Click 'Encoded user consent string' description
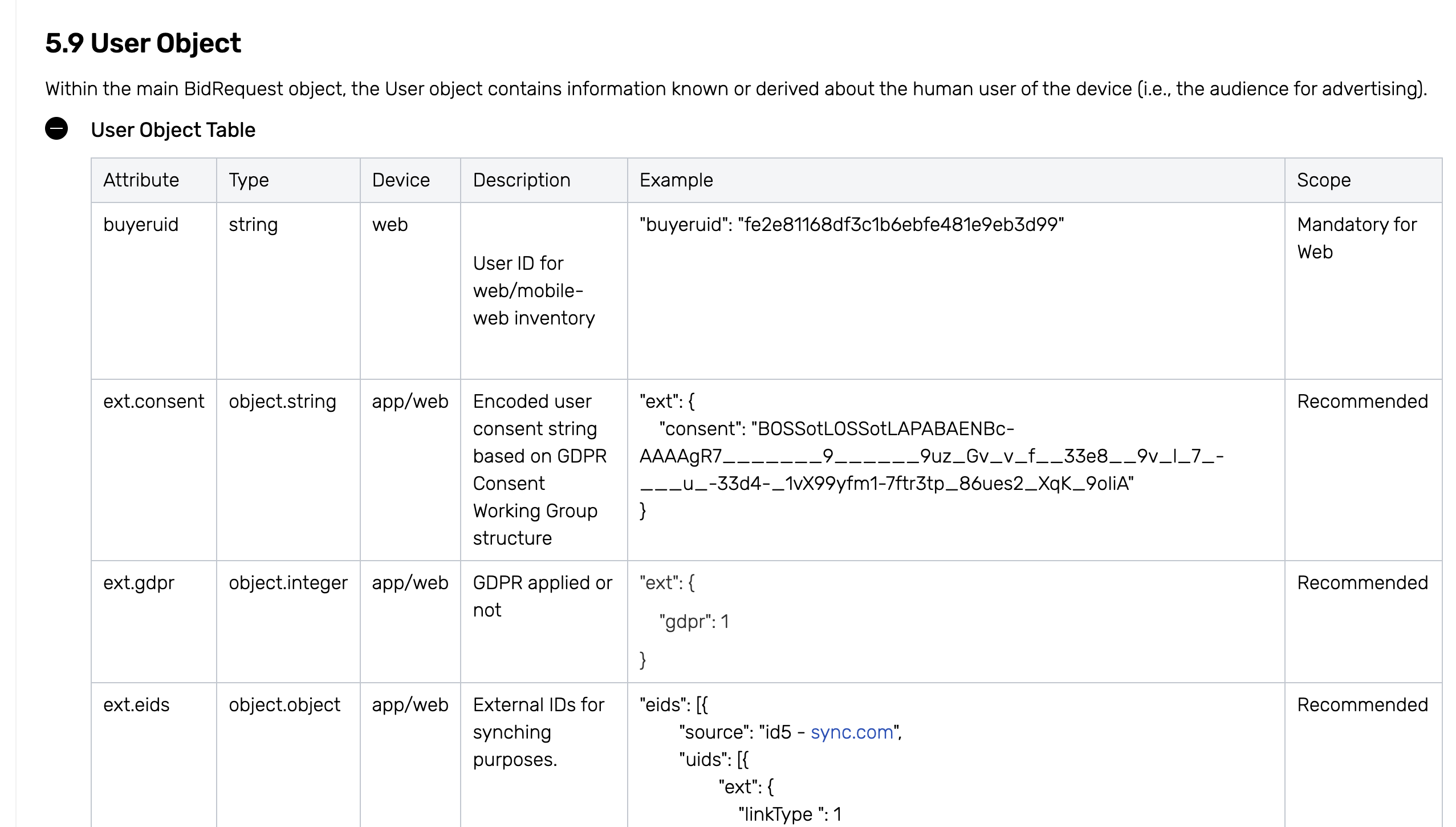1456x827 pixels. (540, 470)
